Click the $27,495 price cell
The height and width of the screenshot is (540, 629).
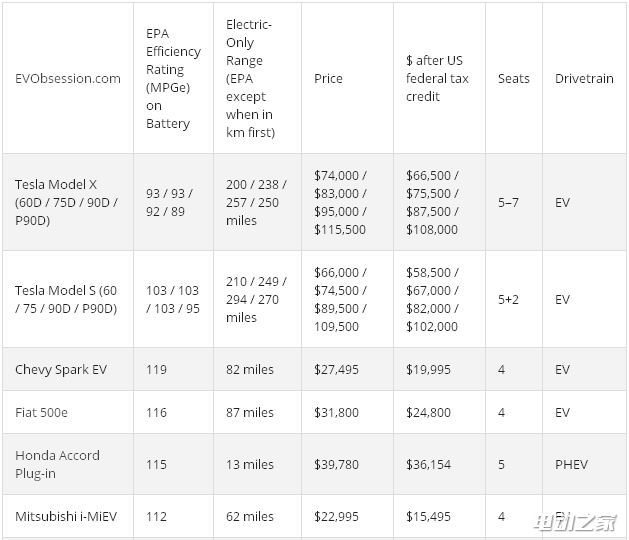[336, 369]
